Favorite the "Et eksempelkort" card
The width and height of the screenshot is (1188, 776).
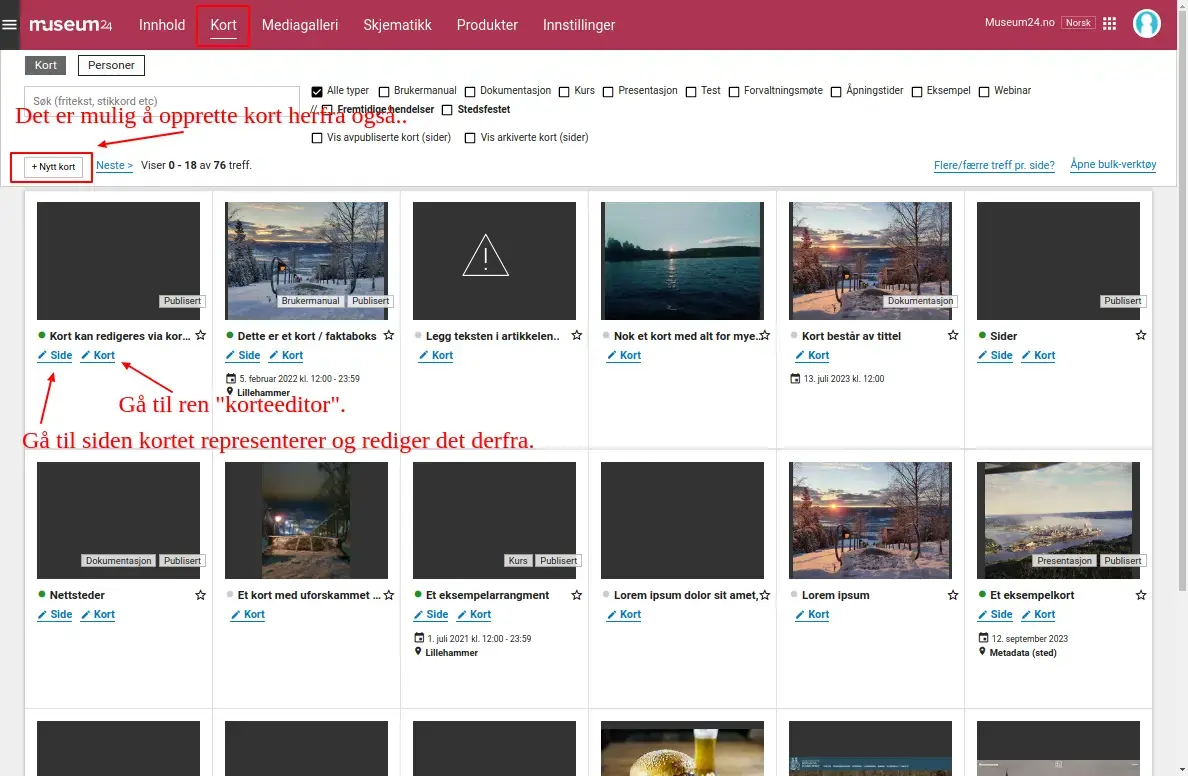1141,595
